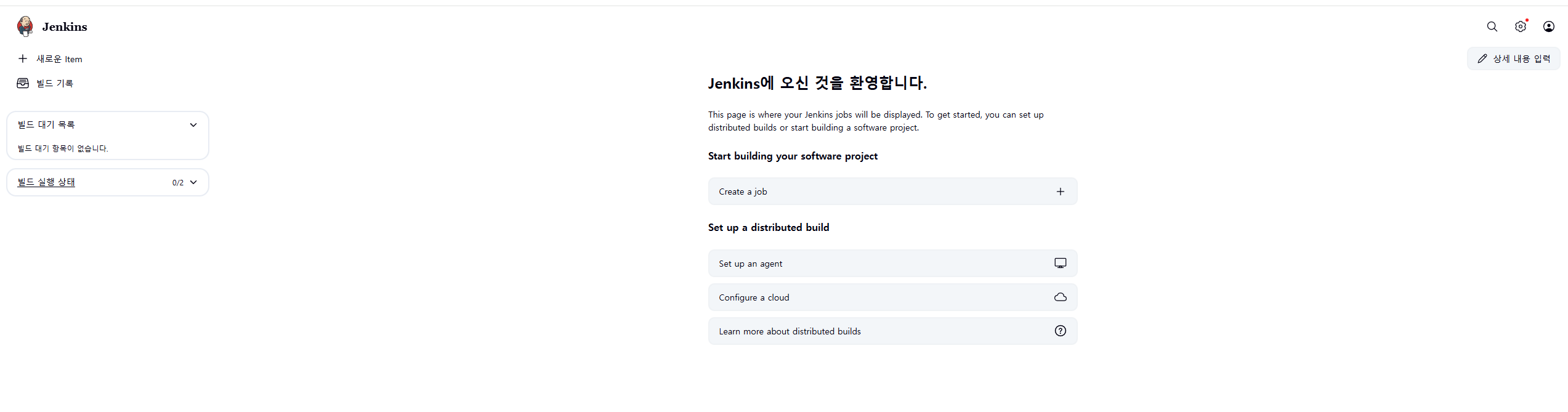Click the pencil icon for 상세 내용 입력
The image size is (1568, 412).
tap(1482, 59)
